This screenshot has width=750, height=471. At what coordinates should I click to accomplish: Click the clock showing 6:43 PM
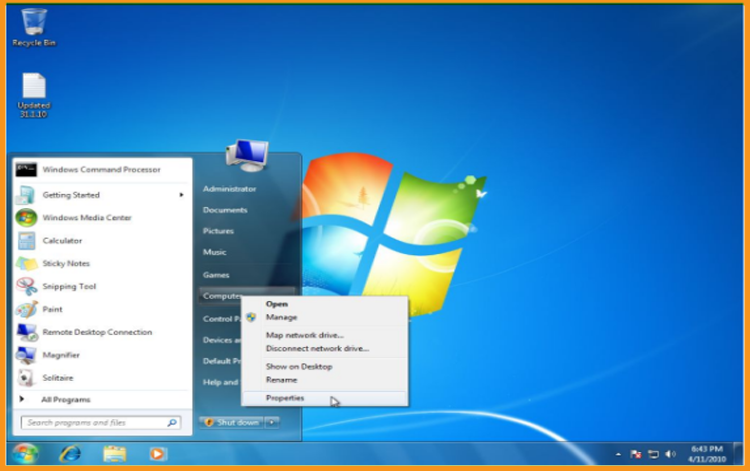pos(707,454)
